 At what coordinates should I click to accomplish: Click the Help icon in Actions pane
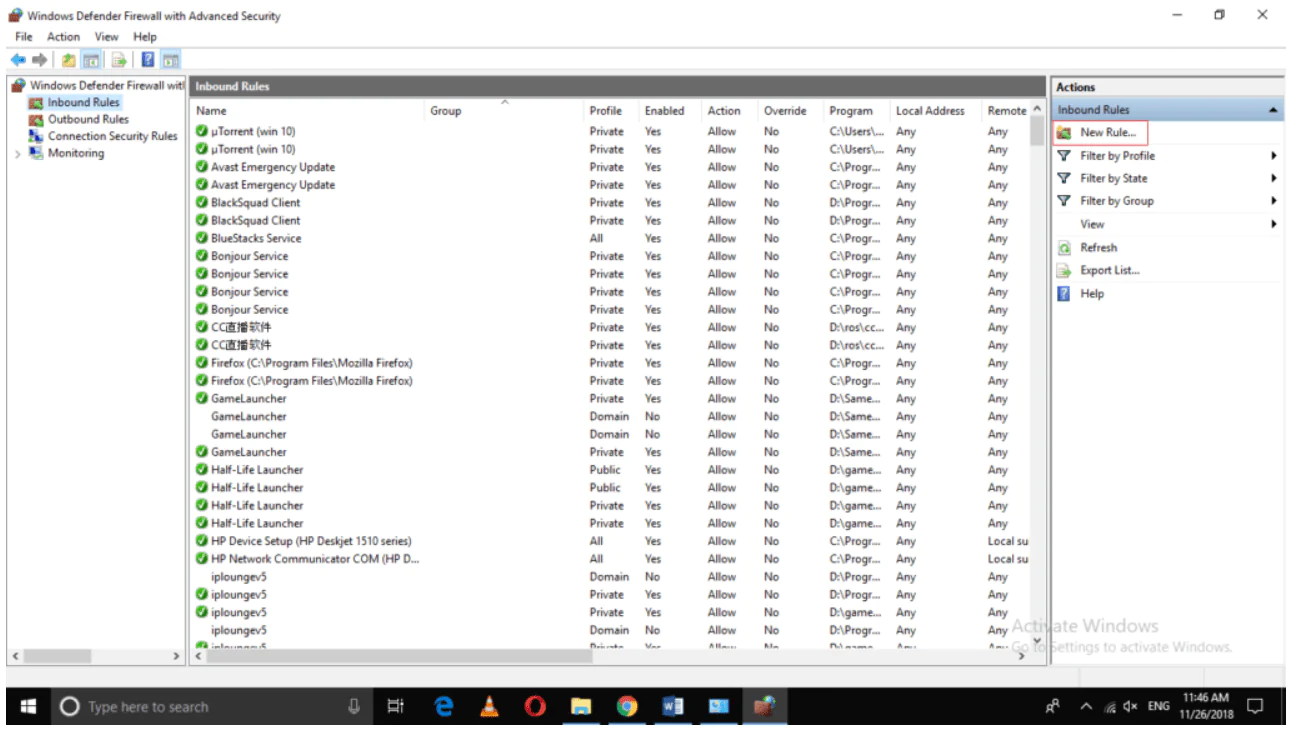click(1064, 294)
